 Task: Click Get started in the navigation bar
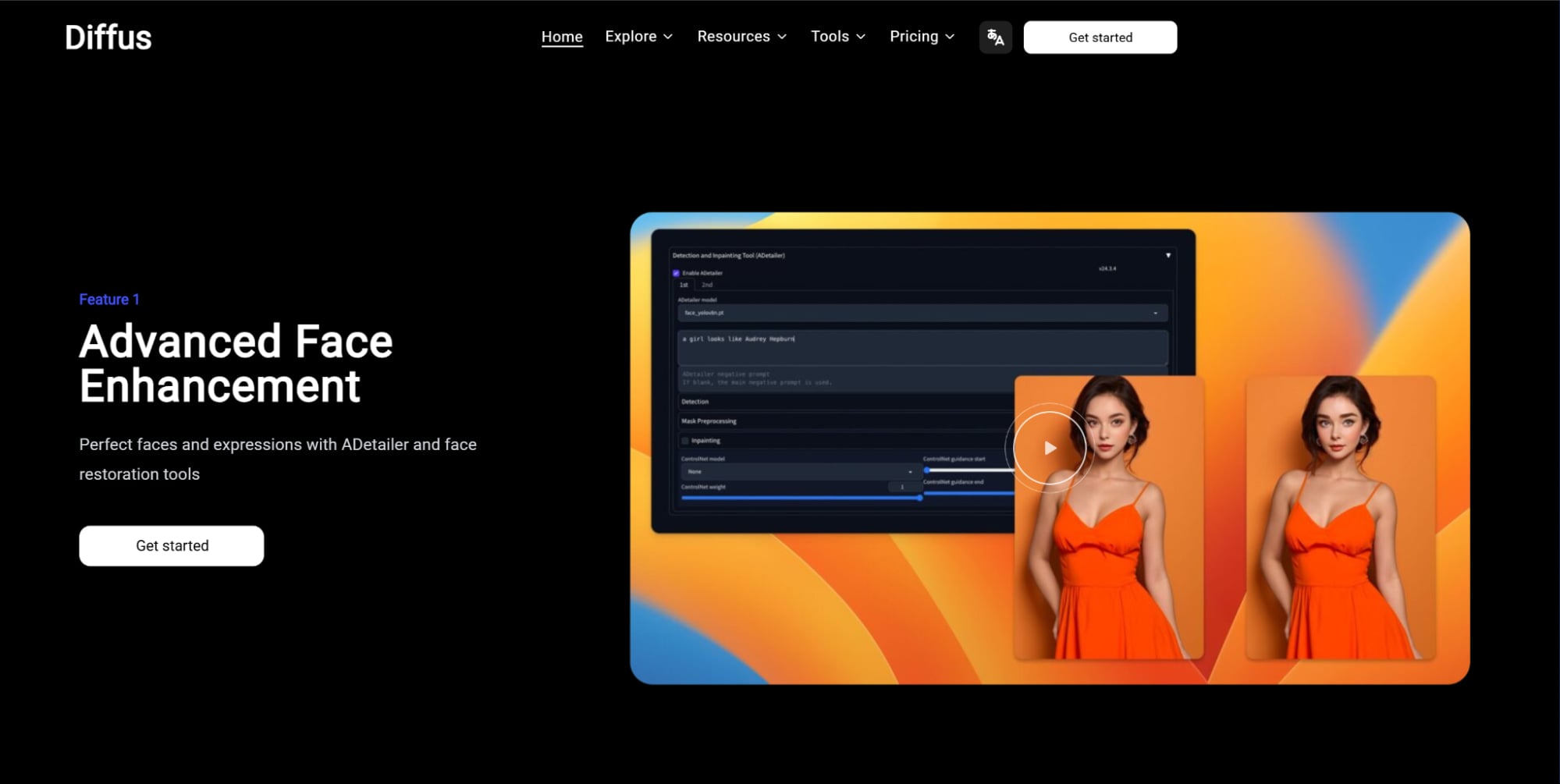point(1100,37)
